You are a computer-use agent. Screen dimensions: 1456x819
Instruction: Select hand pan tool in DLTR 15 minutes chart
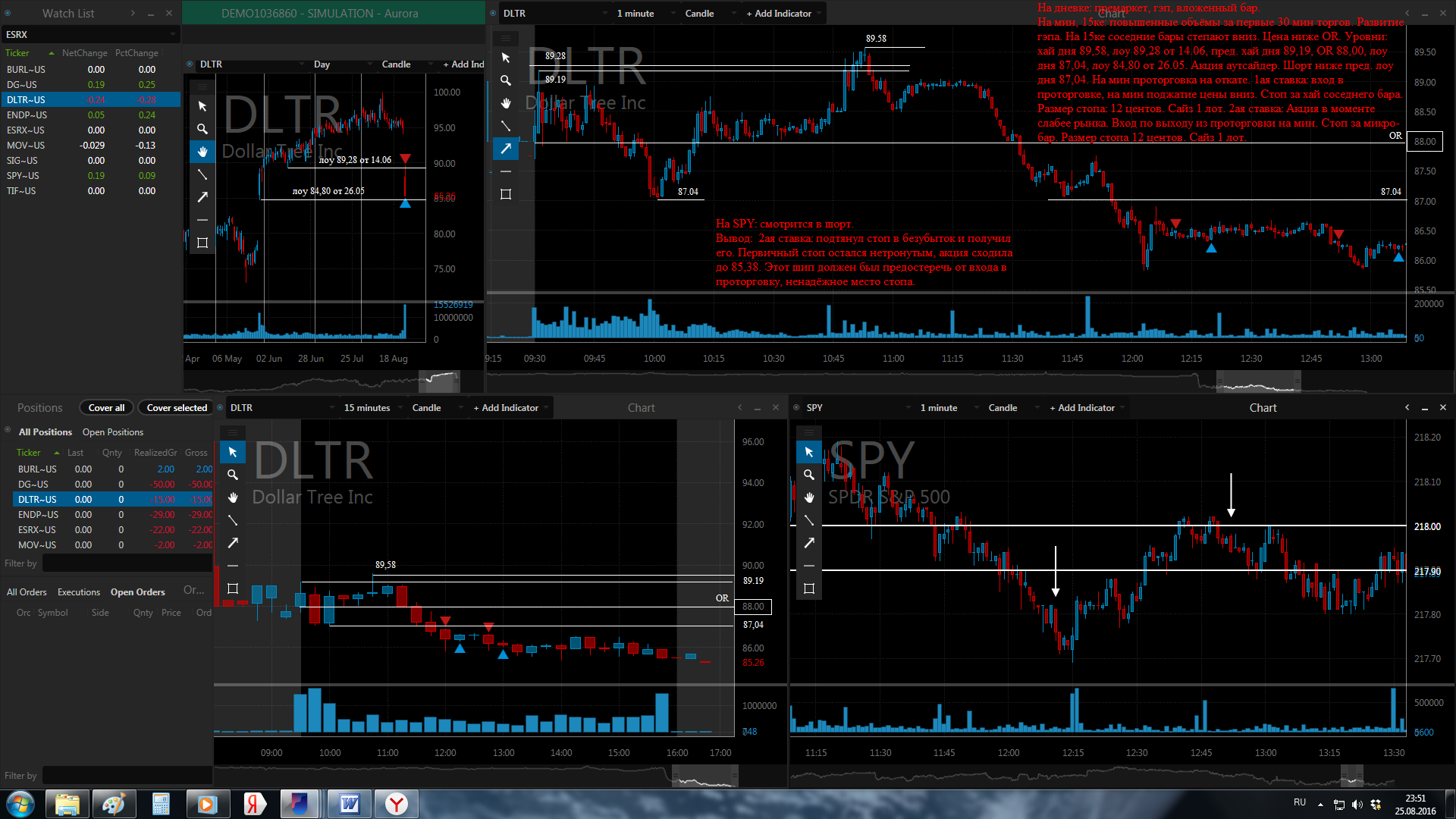[233, 497]
